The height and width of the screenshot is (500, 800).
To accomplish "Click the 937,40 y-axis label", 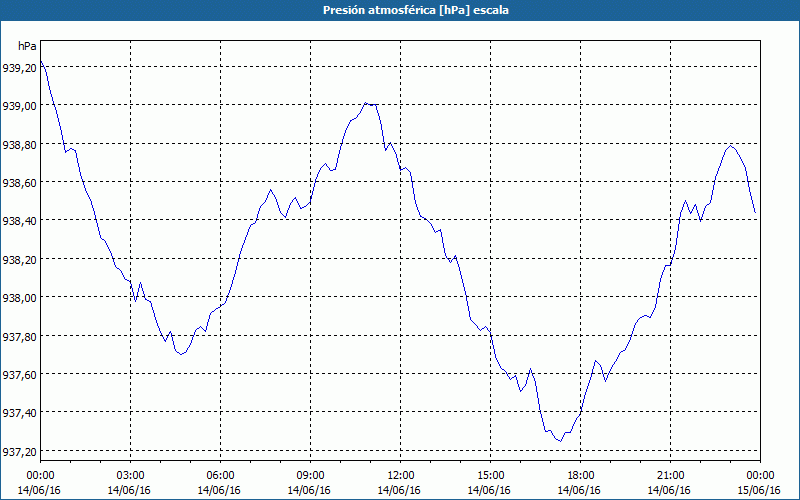I will coord(20,413).
